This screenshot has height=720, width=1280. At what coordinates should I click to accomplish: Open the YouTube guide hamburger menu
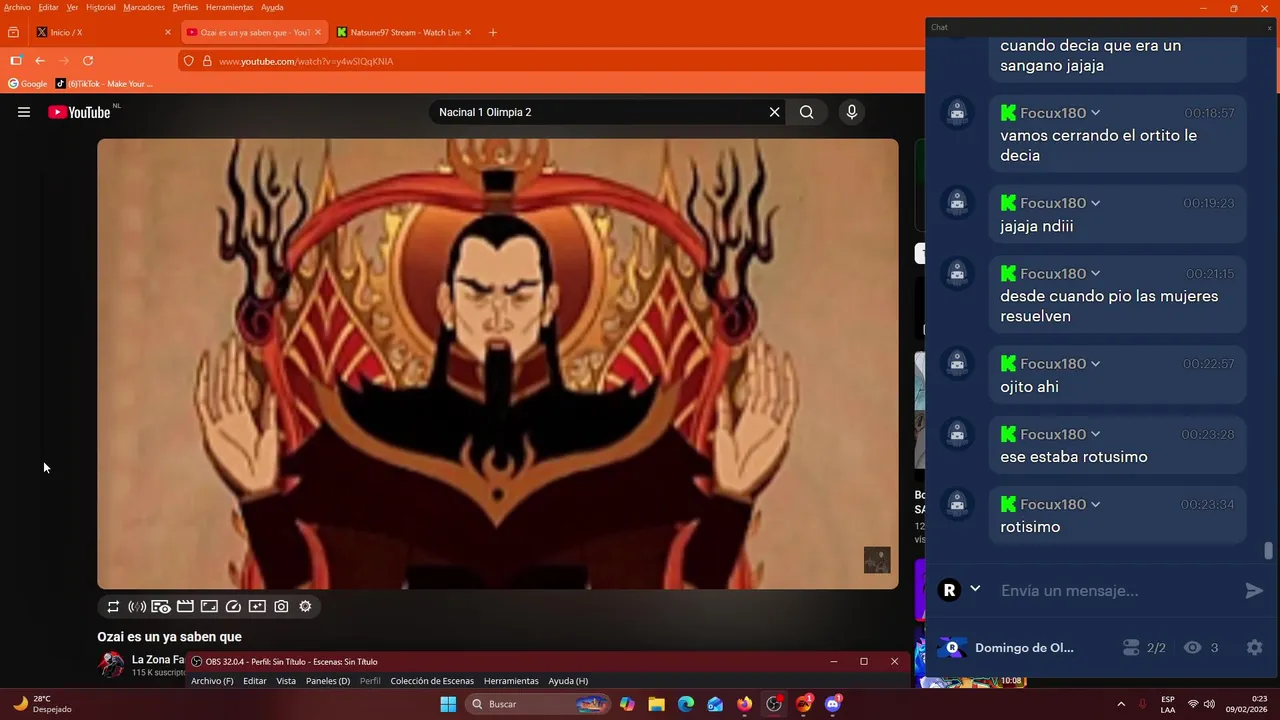pyautogui.click(x=24, y=112)
